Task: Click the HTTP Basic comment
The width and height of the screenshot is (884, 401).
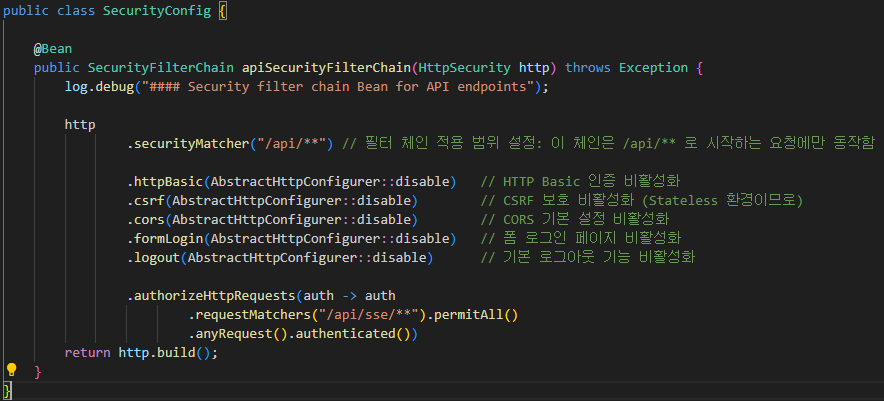Action: pyautogui.click(x=581, y=182)
